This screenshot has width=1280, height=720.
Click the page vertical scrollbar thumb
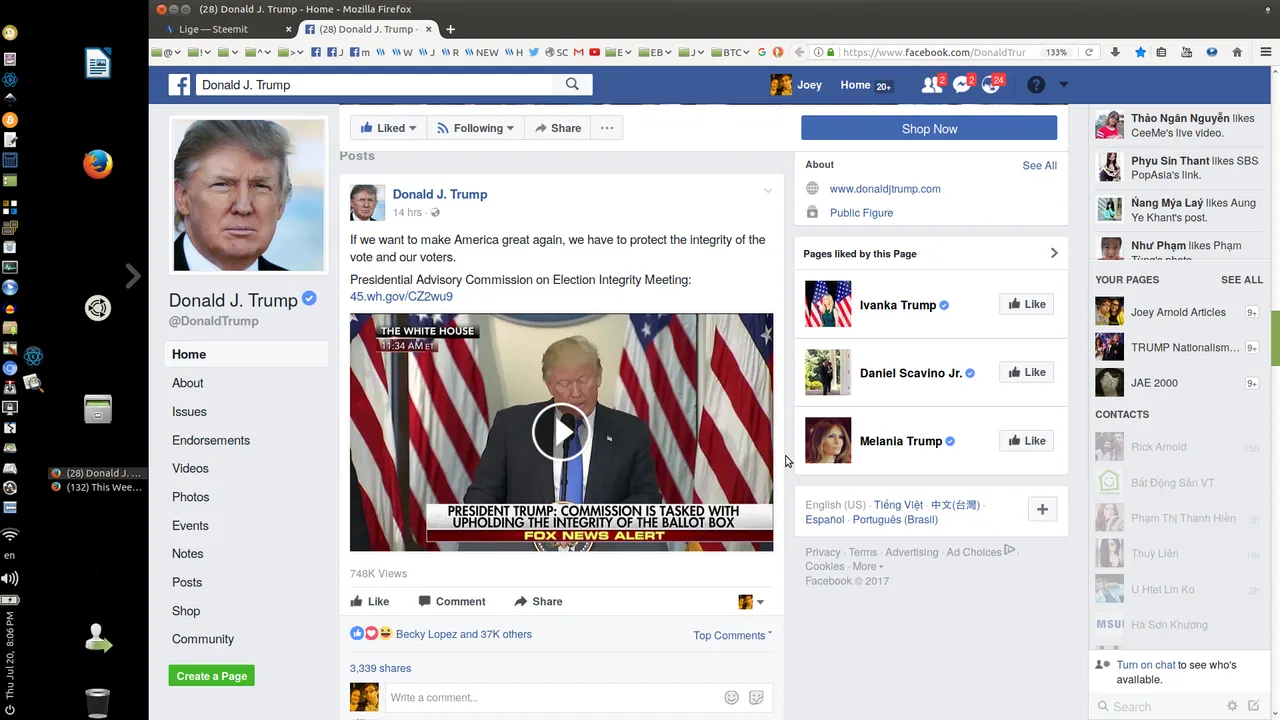point(1275,338)
